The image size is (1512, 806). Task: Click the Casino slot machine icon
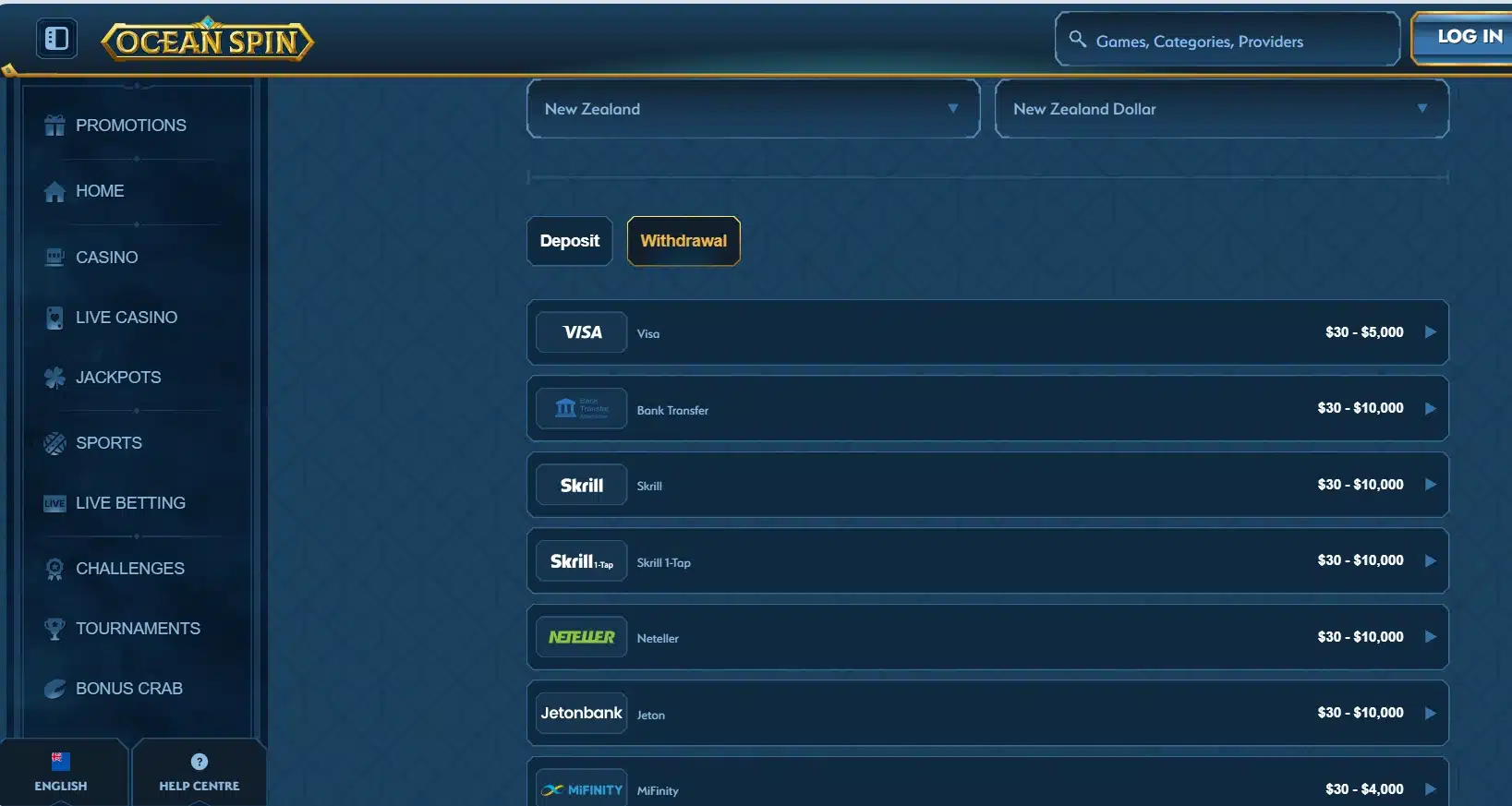(x=54, y=258)
